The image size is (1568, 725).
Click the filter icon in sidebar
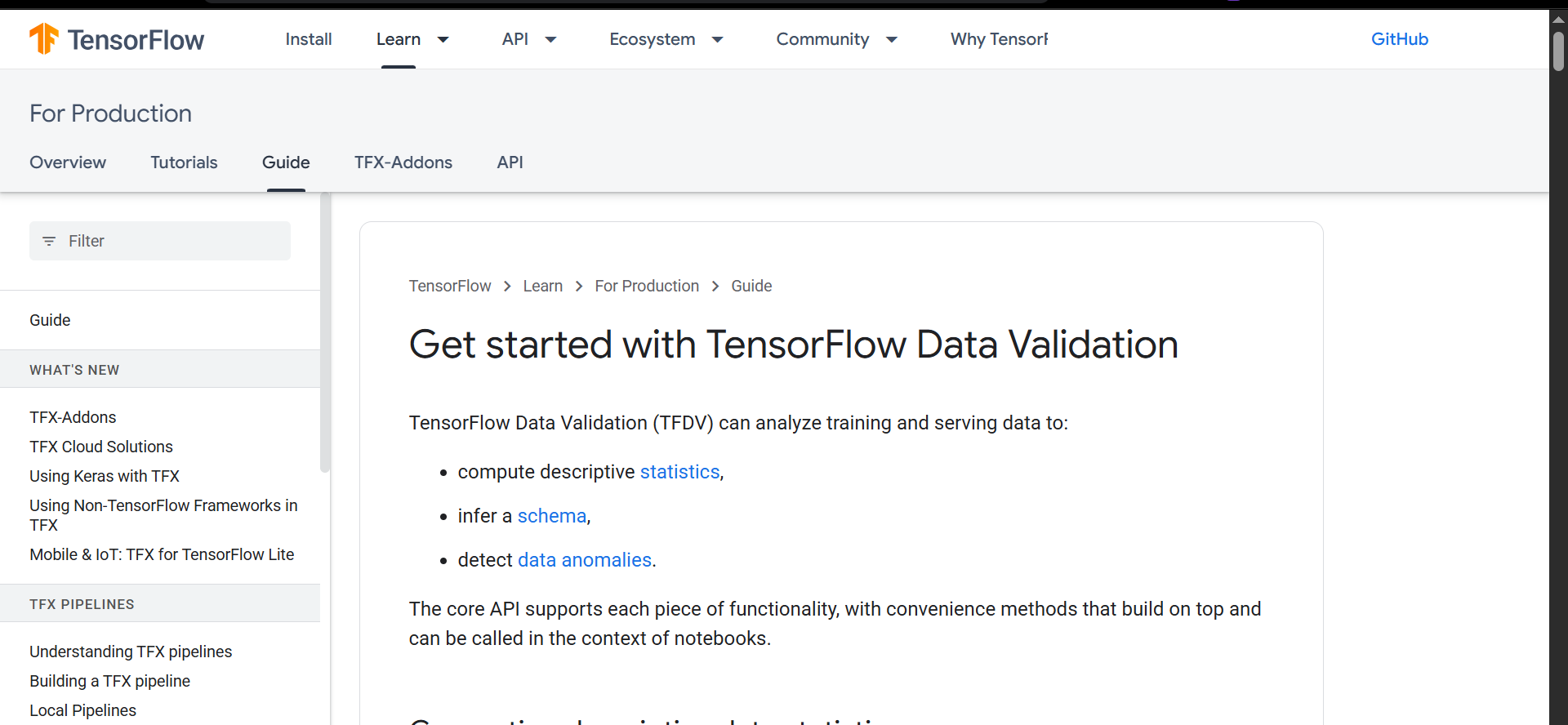(49, 241)
